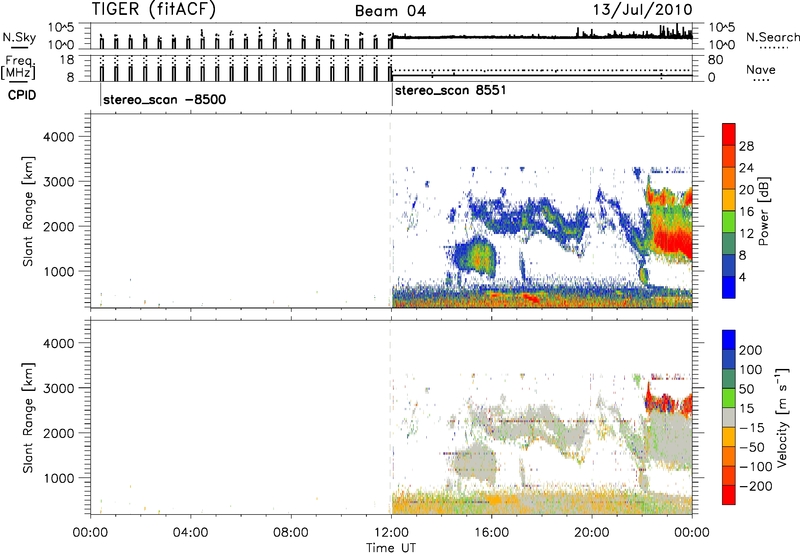Viewport: 800px width, 554px height.
Task: Select the "stereo_scan 8551" program label
Action: coord(451,91)
